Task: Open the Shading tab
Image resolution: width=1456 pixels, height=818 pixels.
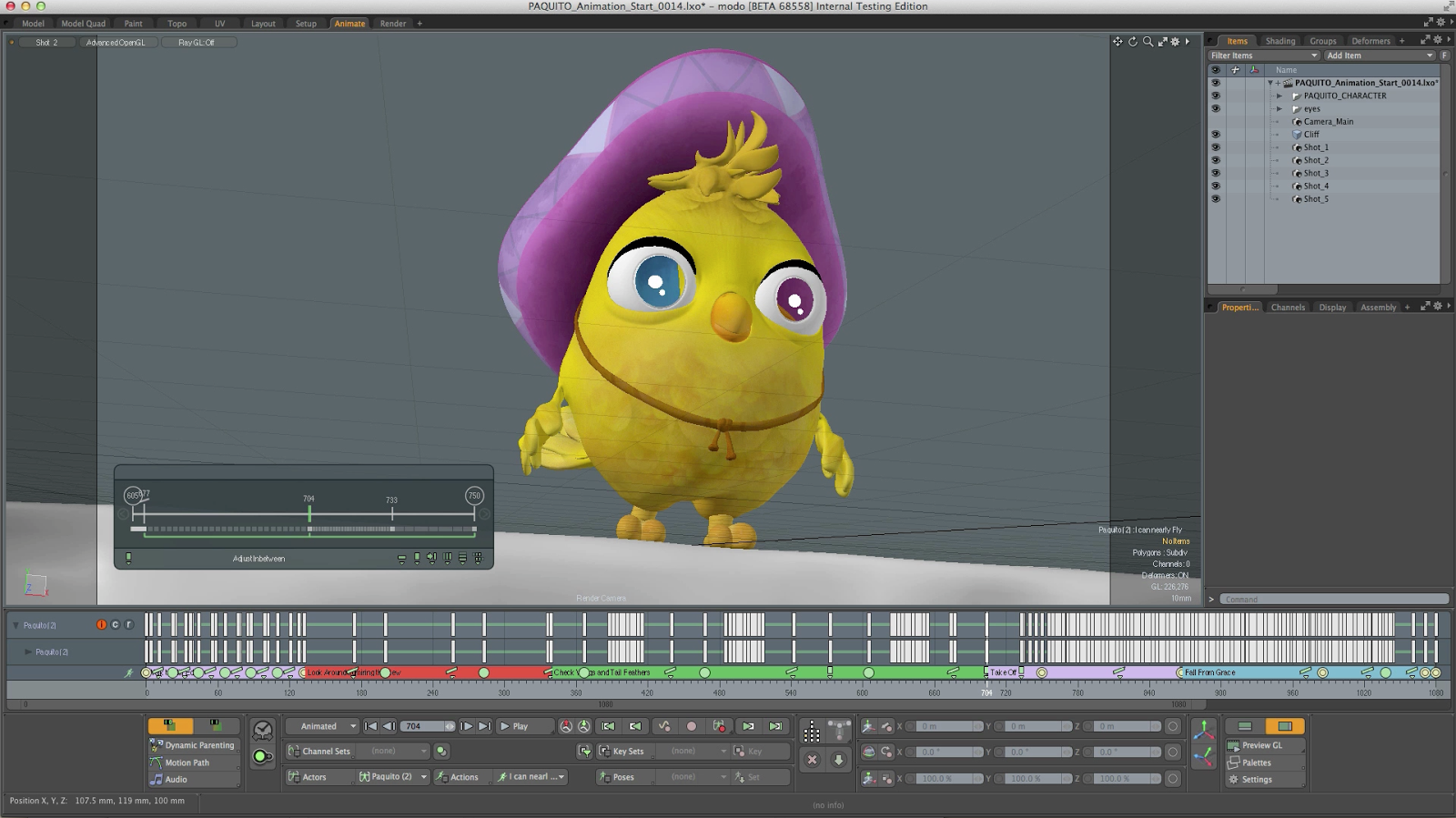Action: [1279, 41]
